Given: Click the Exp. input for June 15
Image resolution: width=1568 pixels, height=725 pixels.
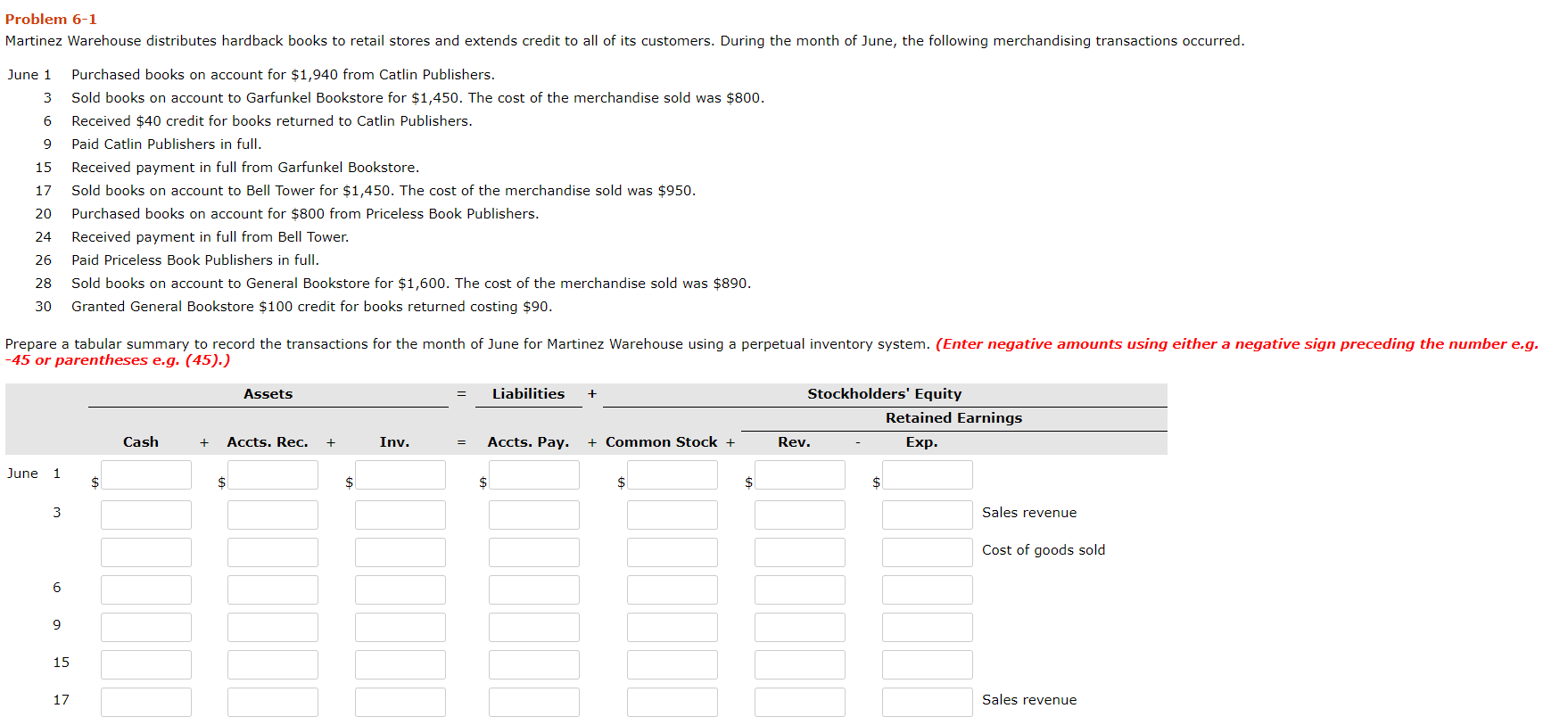Looking at the screenshot, I should tap(928, 664).
